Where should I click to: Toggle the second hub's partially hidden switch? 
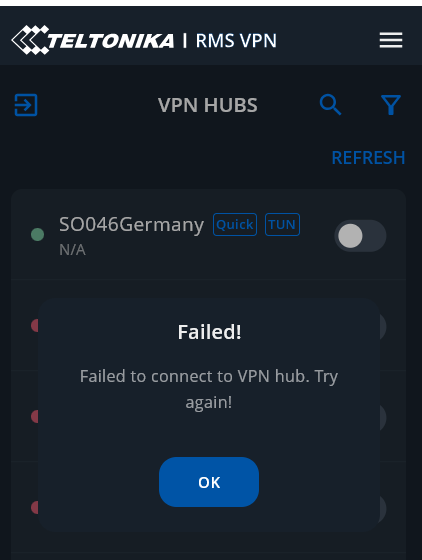click(383, 327)
